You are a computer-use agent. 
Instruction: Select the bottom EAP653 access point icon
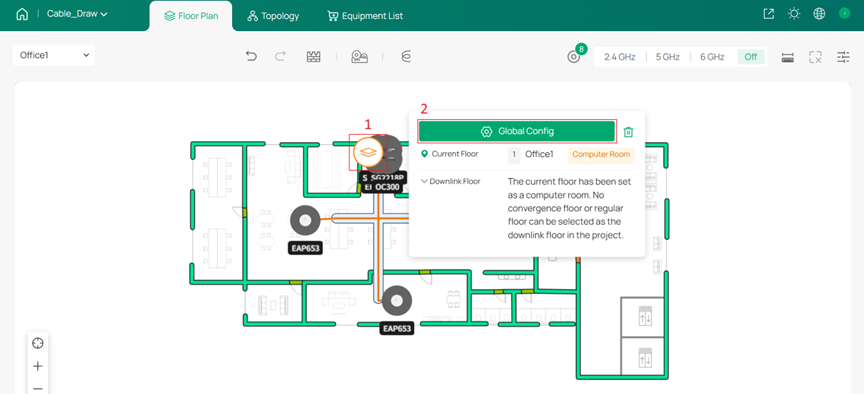396,301
